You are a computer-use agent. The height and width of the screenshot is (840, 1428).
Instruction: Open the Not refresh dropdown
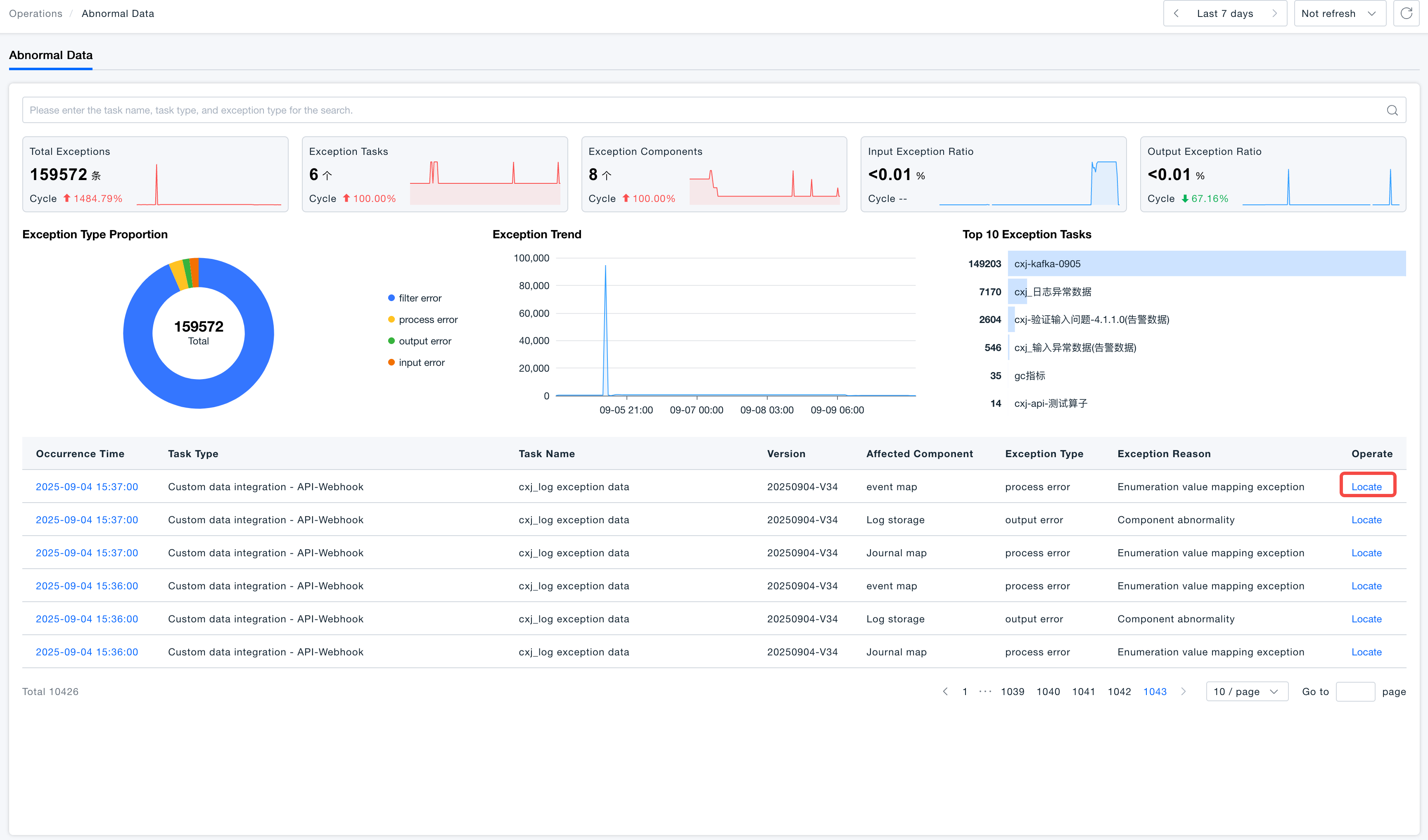point(1339,14)
